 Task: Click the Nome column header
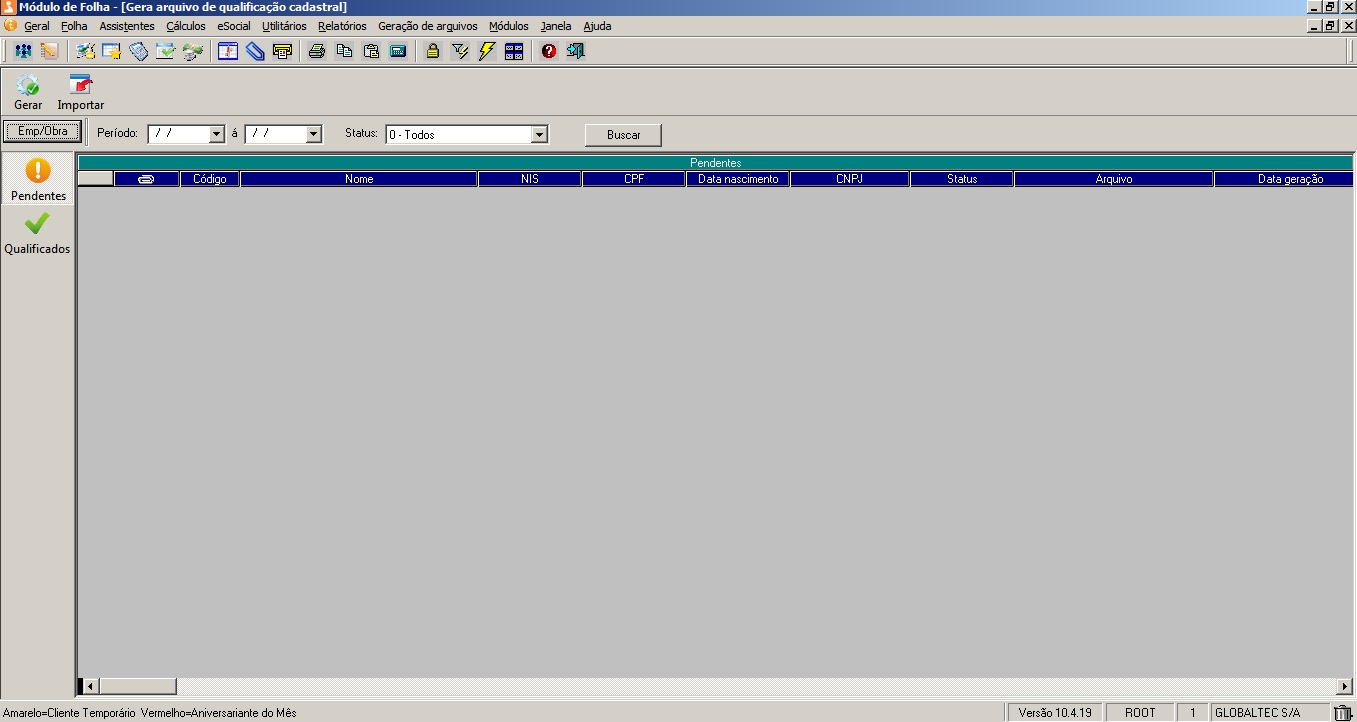(x=359, y=179)
